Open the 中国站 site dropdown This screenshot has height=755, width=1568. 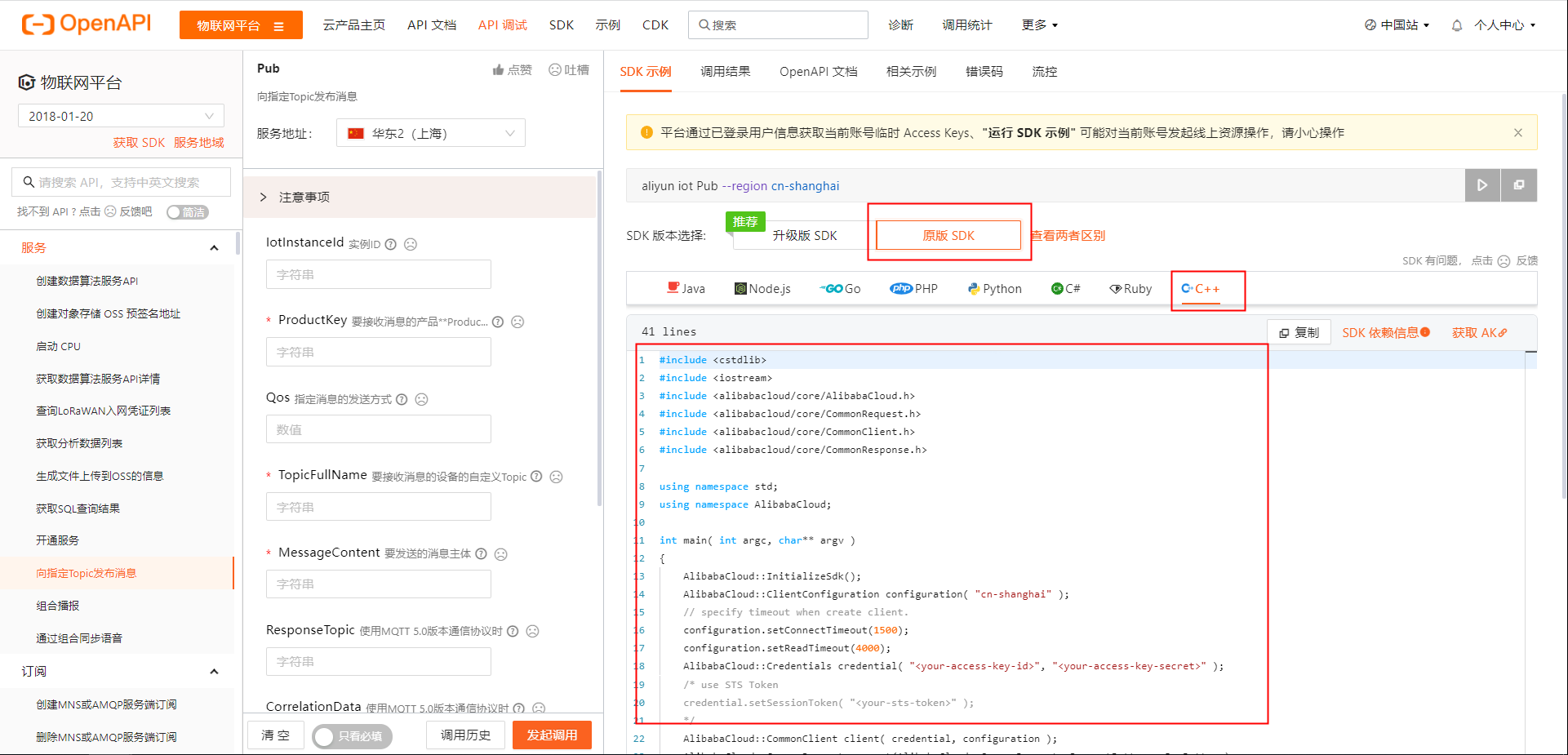pyautogui.click(x=1397, y=25)
